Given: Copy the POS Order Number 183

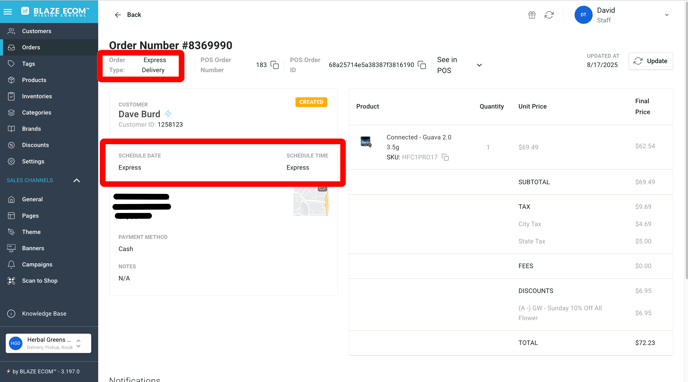Looking at the screenshot, I should pos(275,65).
